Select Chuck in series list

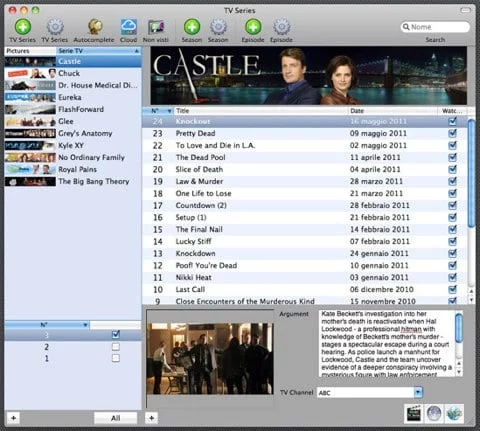click(73, 73)
